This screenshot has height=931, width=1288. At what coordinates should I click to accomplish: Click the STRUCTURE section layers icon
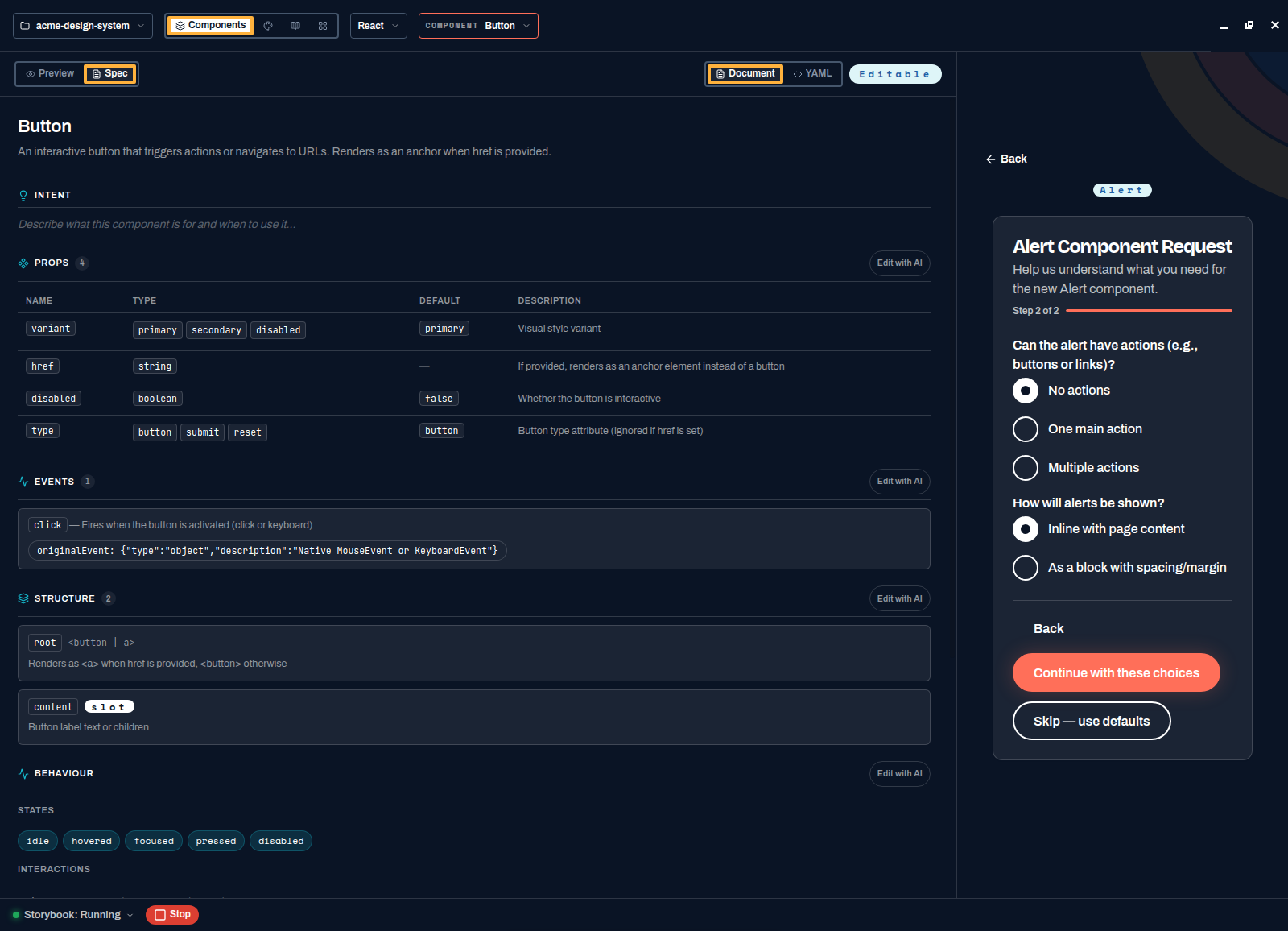tap(23, 598)
